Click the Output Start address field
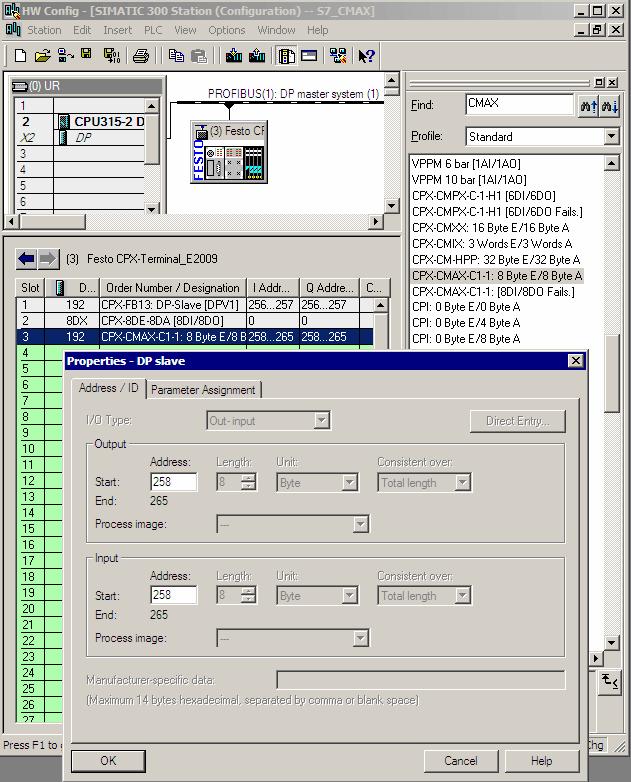Viewport: 631px width, 782px height. click(x=174, y=482)
